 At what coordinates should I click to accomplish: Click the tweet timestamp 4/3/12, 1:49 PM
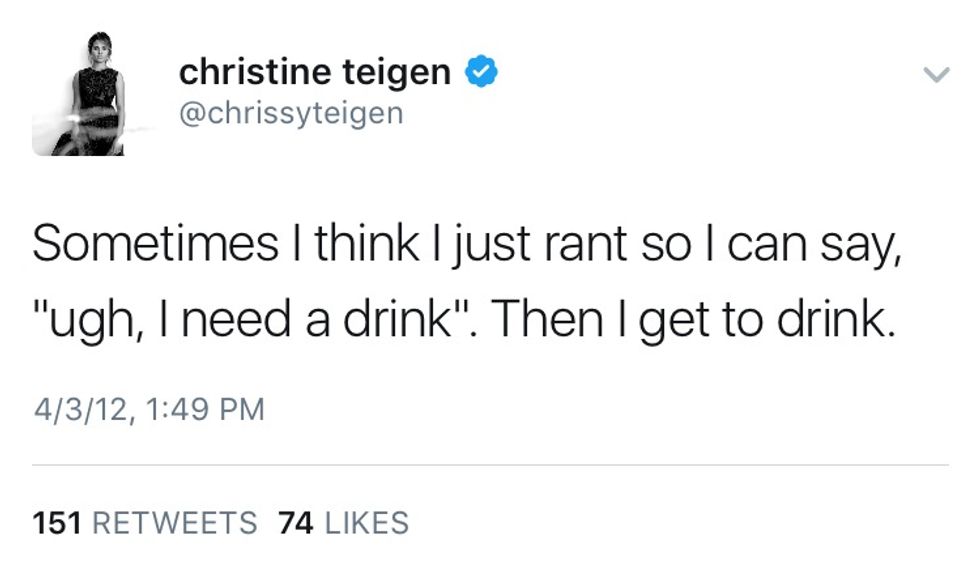[x=148, y=409]
